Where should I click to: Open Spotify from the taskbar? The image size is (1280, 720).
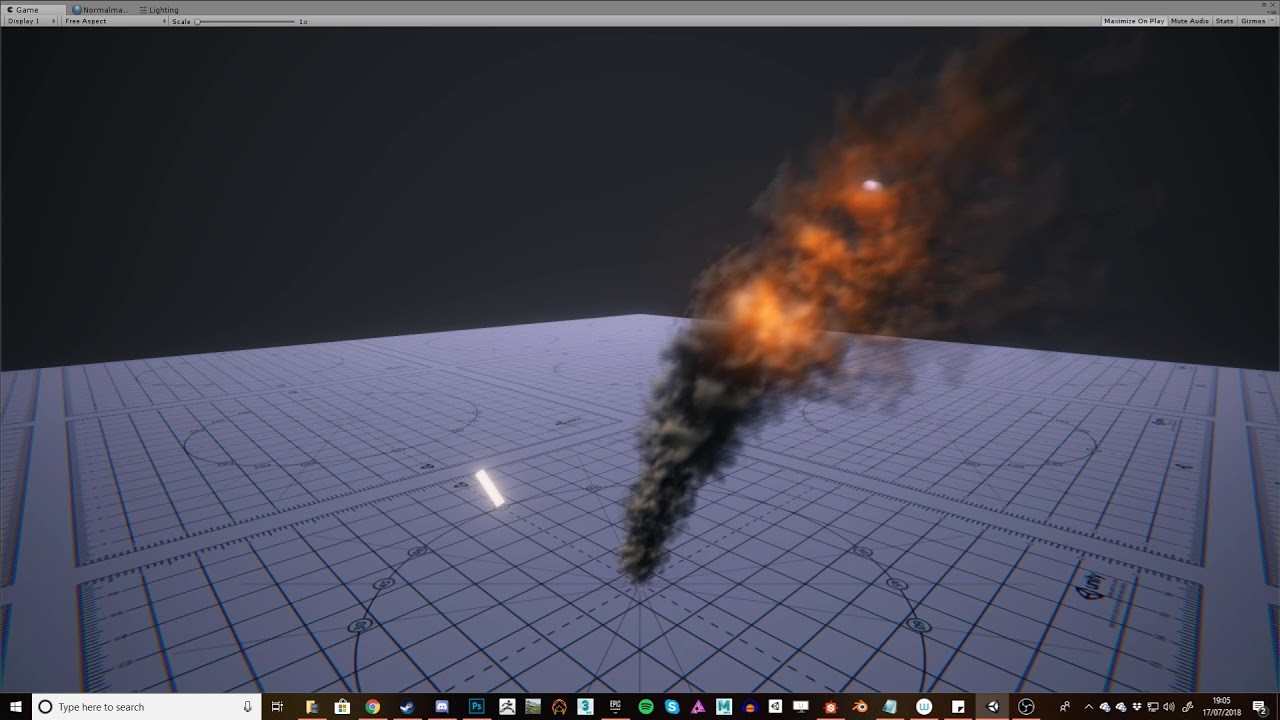[x=645, y=706]
